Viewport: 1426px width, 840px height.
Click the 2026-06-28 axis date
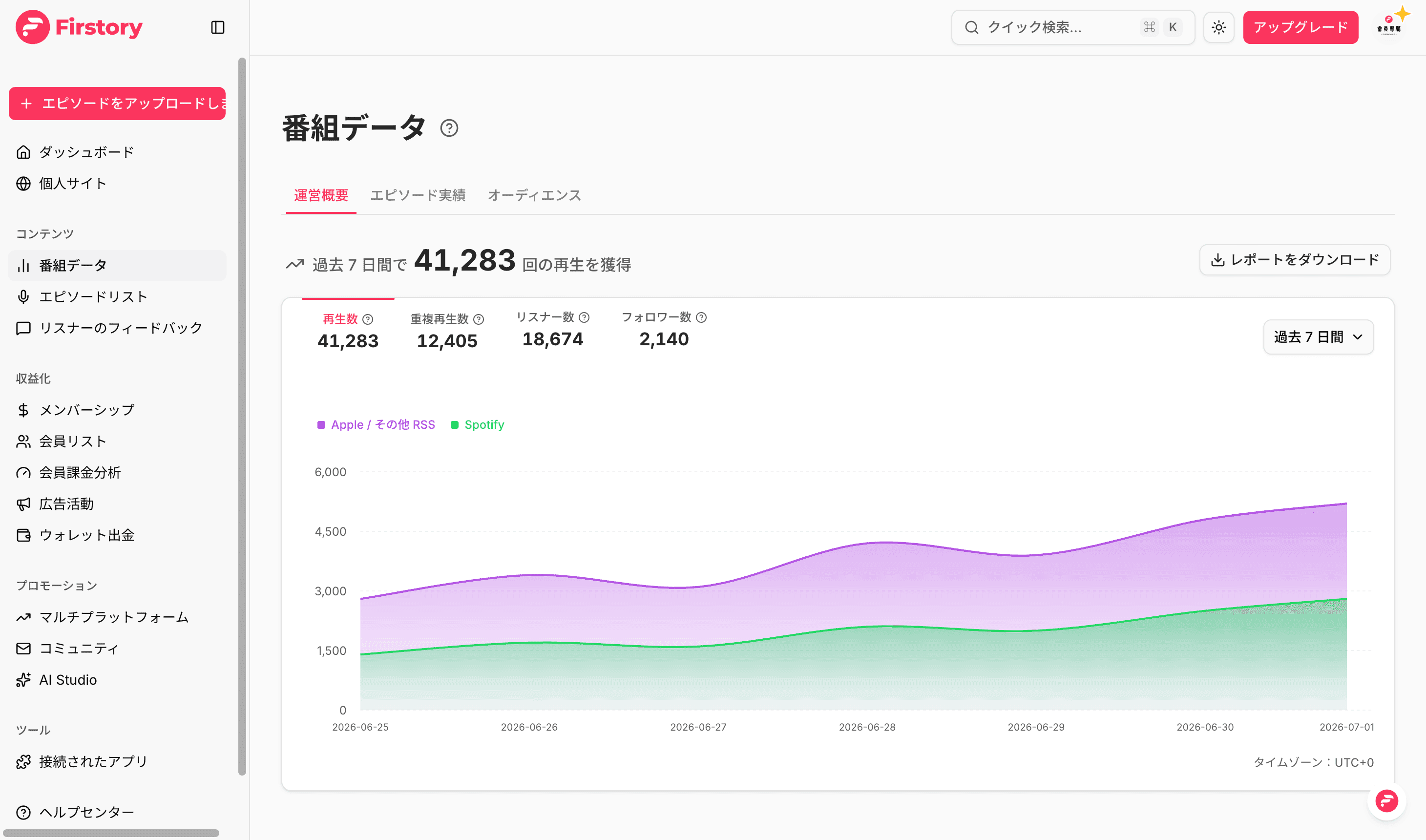point(867,727)
